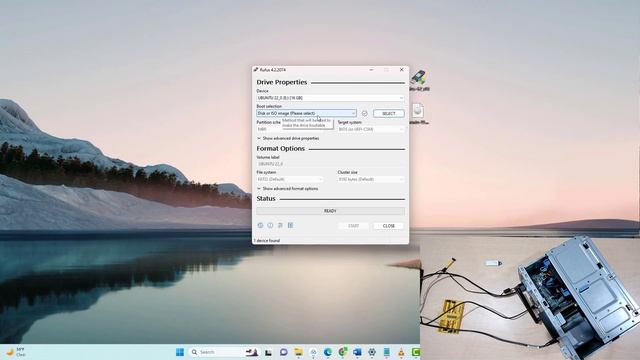Open the Chat icon on the taskbar
The image size is (640, 360).
point(283,352)
